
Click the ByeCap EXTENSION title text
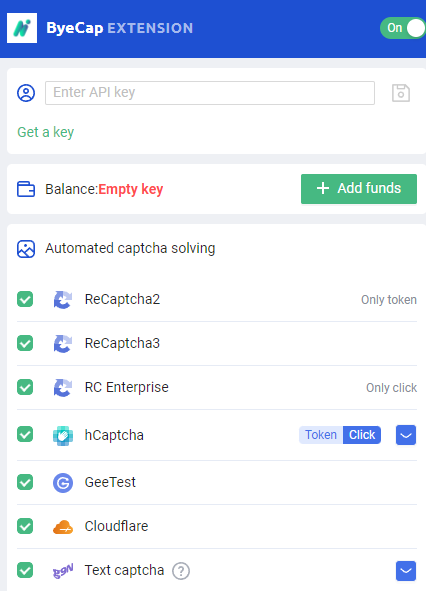click(120, 28)
